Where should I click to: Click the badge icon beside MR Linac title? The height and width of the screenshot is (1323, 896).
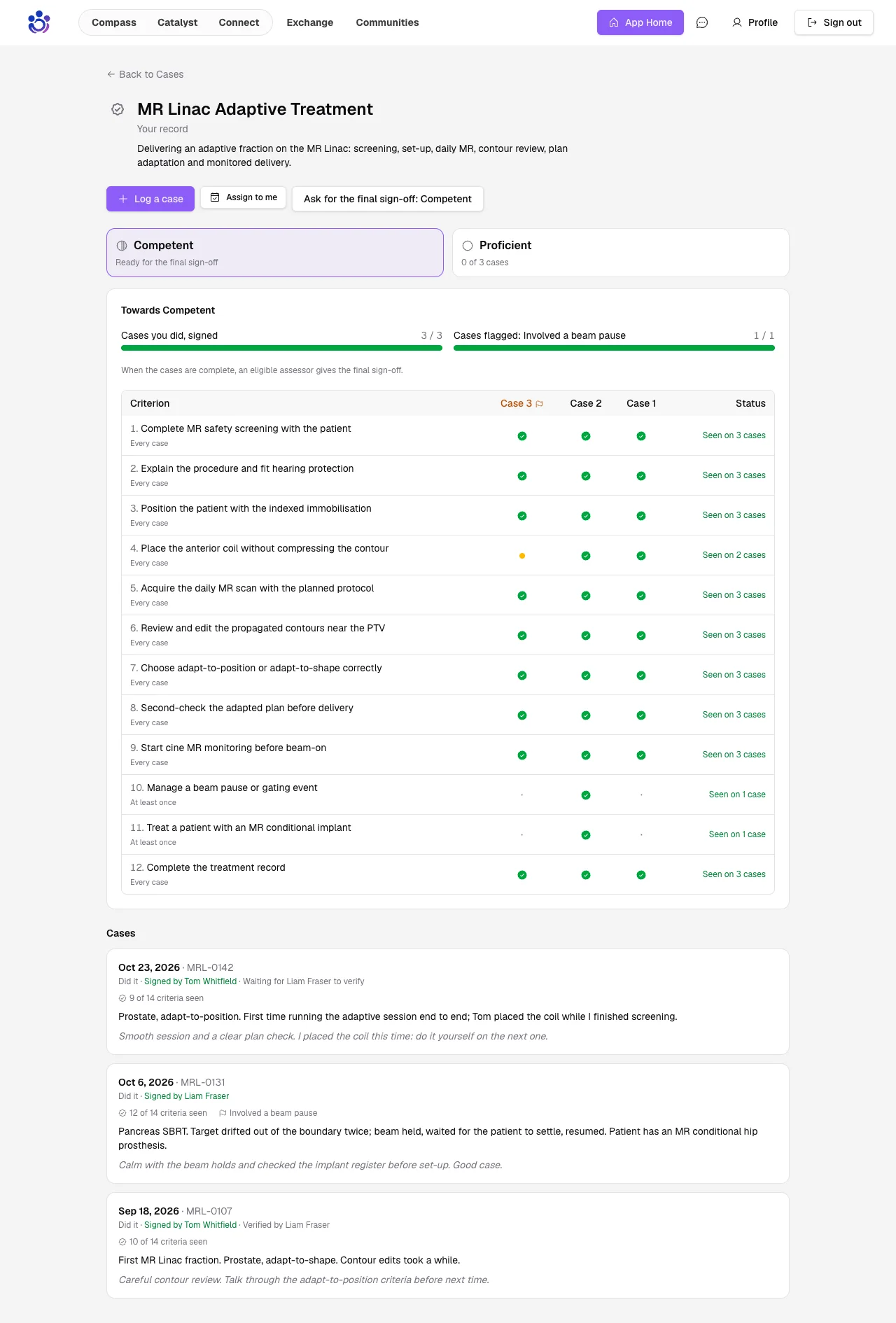tap(118, 109)
